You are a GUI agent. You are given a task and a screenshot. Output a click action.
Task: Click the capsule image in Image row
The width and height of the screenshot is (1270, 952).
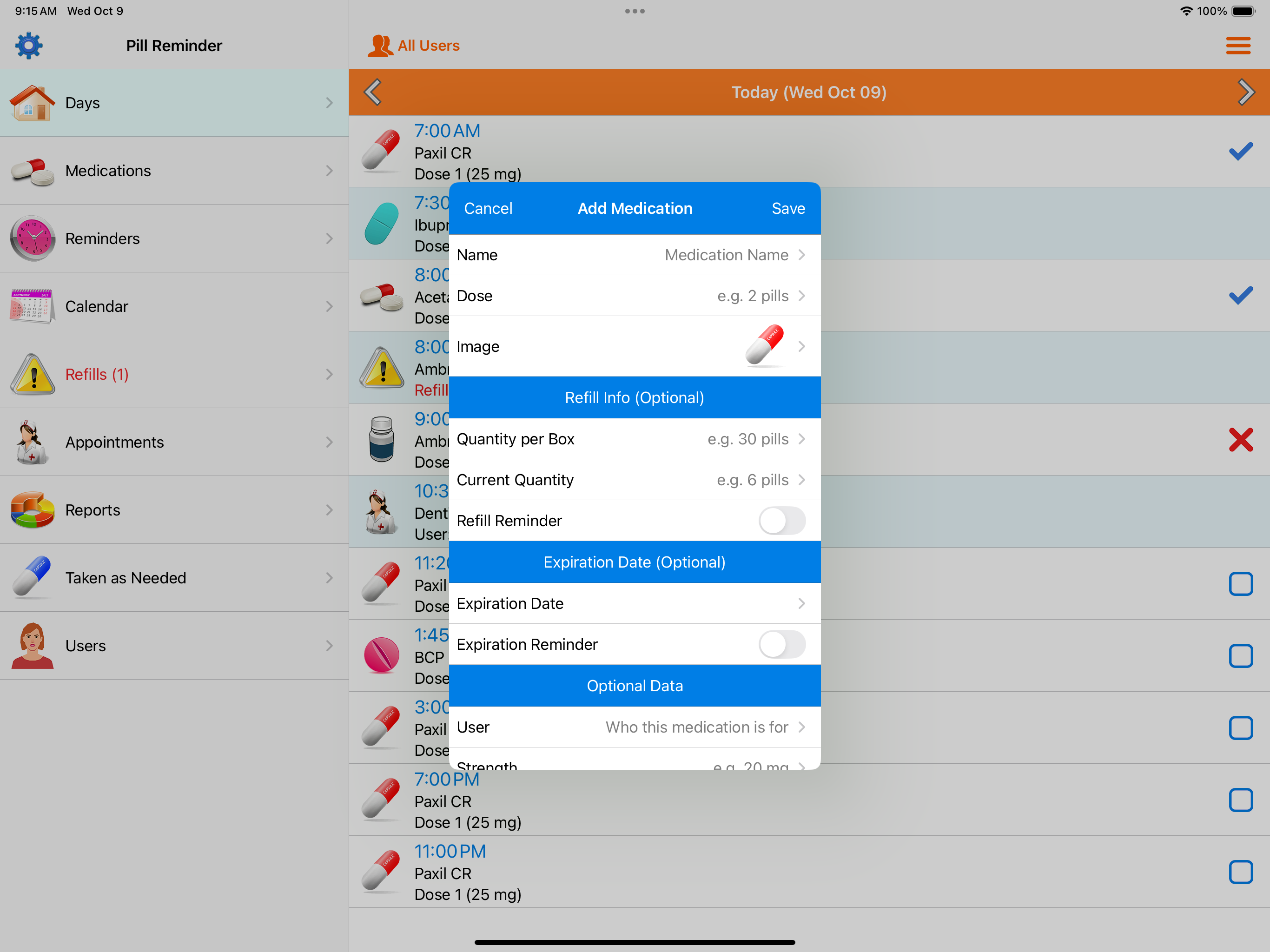(x=764, y=346)
